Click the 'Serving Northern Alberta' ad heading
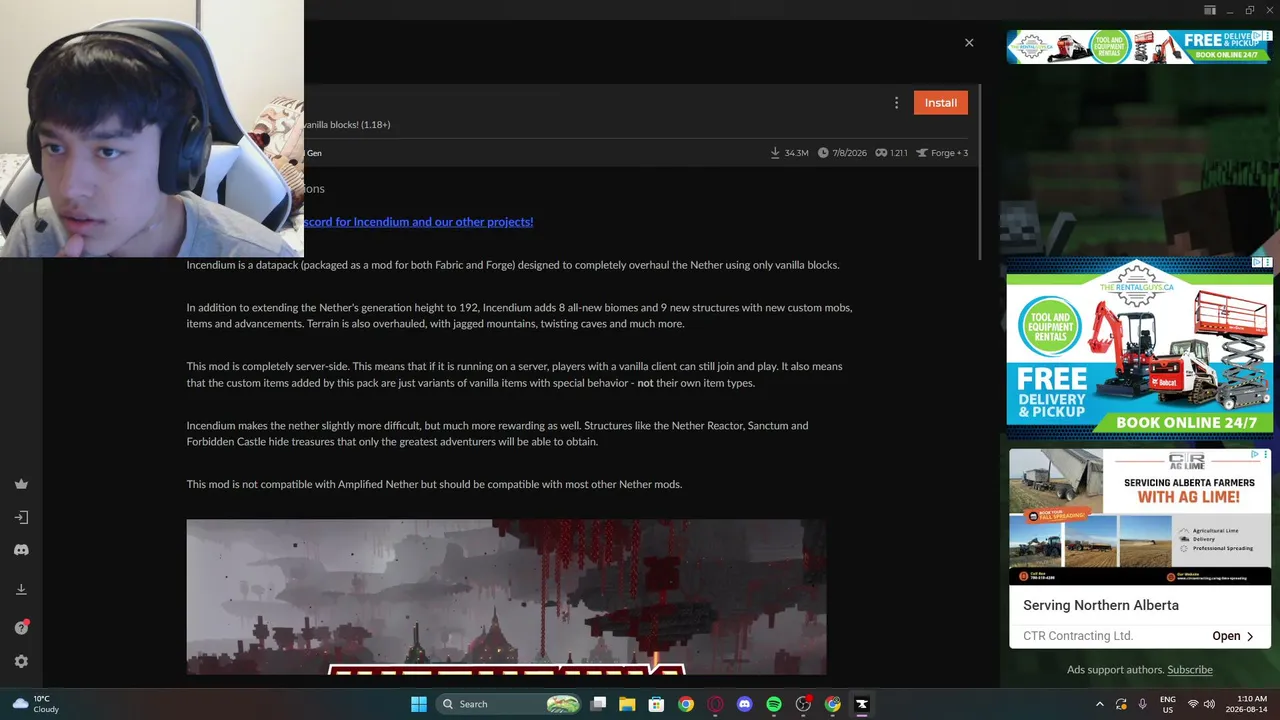The image size is (1280, 720). coord(1101,605)
